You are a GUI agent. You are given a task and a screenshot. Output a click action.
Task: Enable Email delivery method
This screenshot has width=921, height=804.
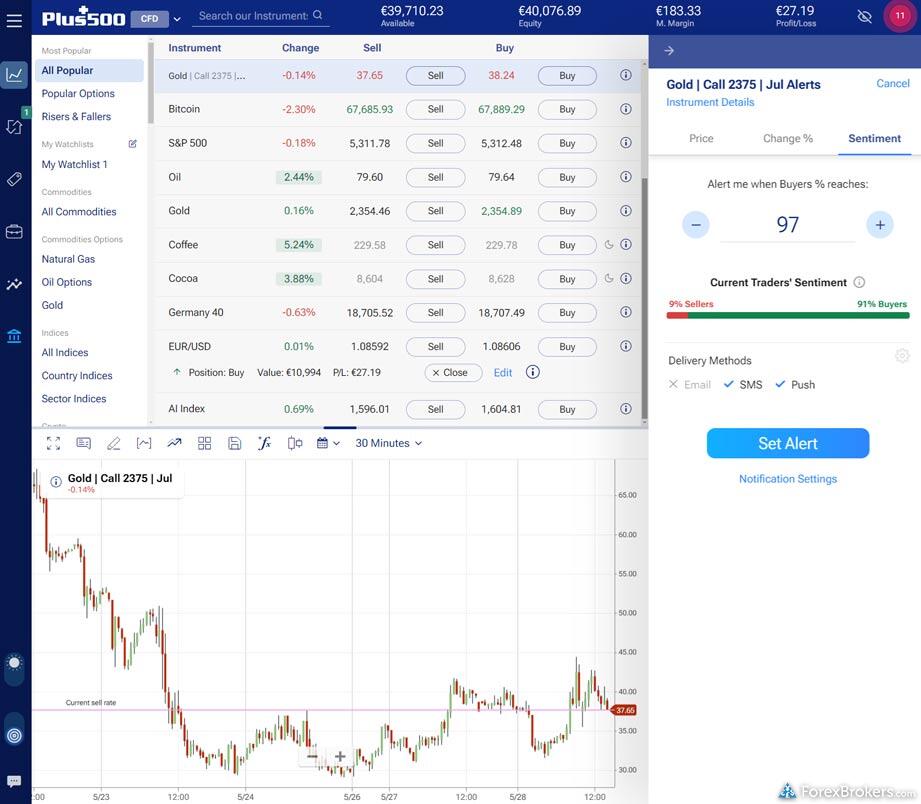[688, 384]
